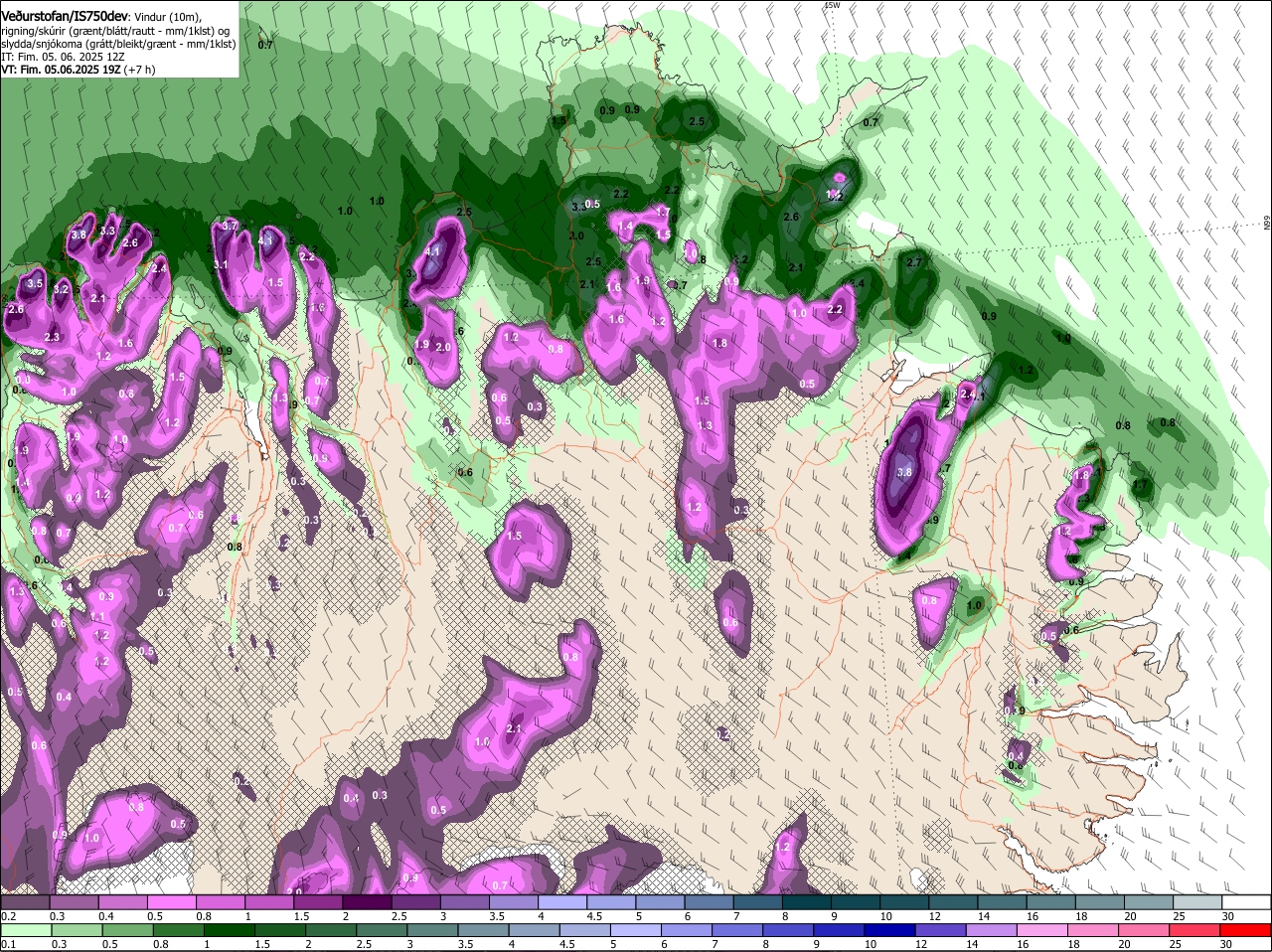This screenshot has width=1272, height=952.
Task: Select the 'IT: Fim. 05. 06. 2025 12Z' line
Action: coord(64,57)
